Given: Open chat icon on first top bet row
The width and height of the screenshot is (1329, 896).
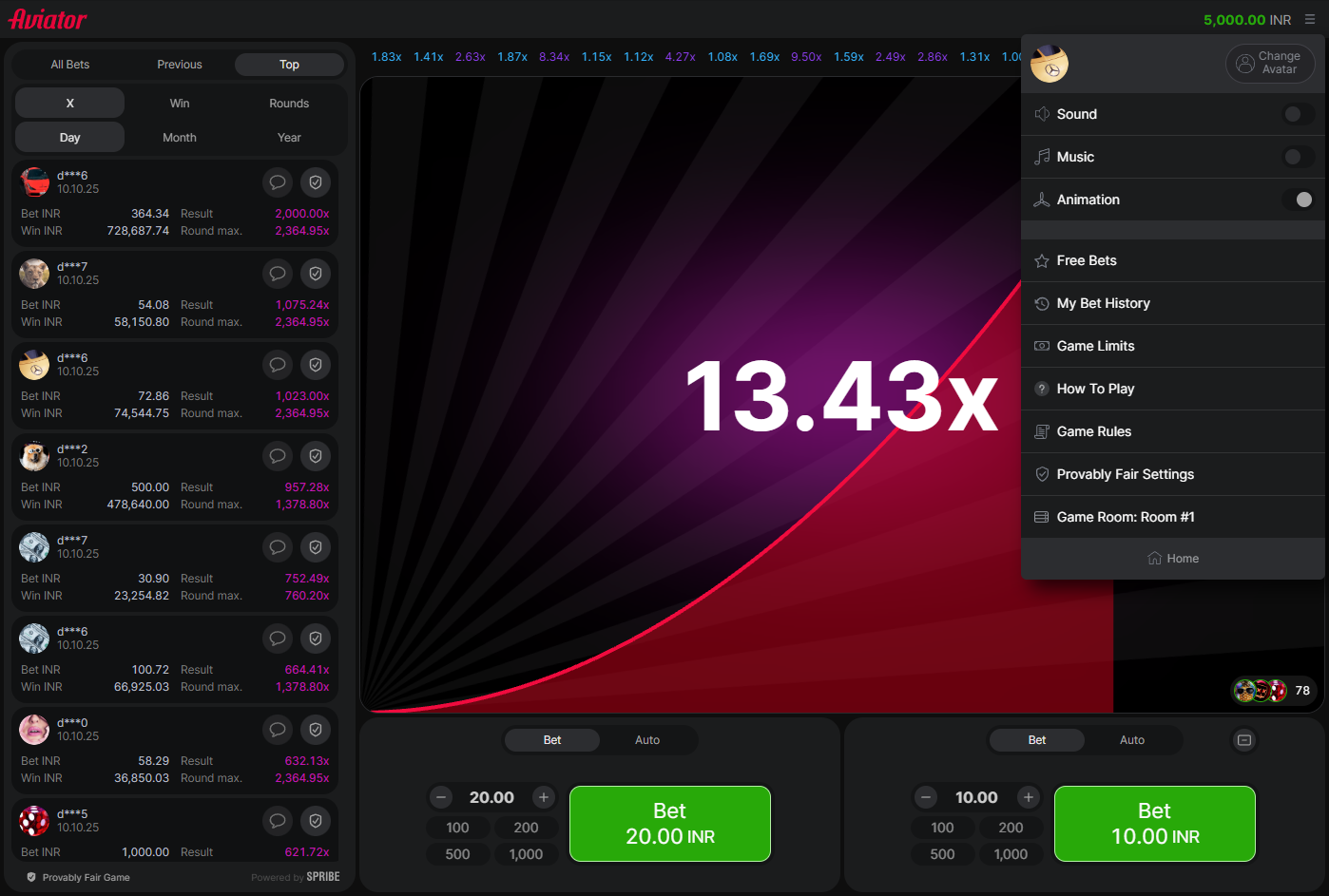Looking at the screenshot, I should pos(278,182).
